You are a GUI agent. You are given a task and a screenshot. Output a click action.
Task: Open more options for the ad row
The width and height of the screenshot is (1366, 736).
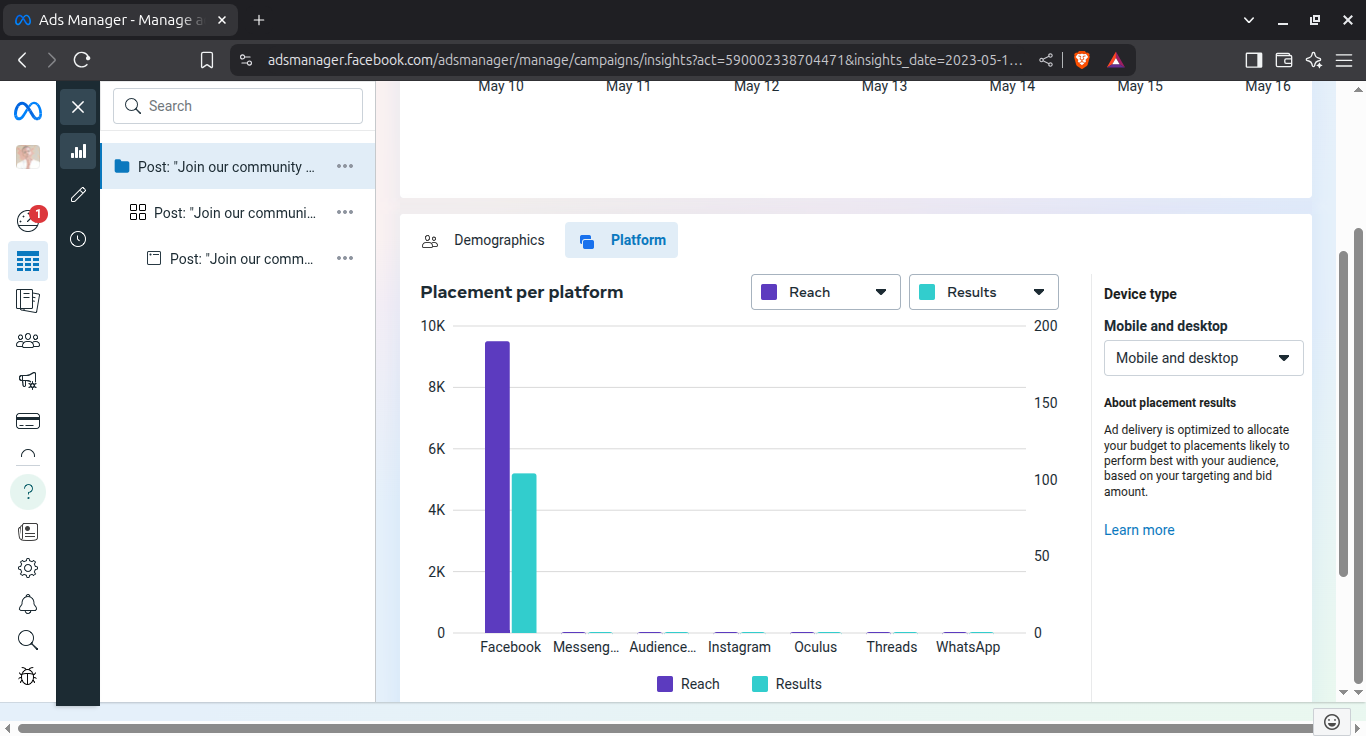345,258
